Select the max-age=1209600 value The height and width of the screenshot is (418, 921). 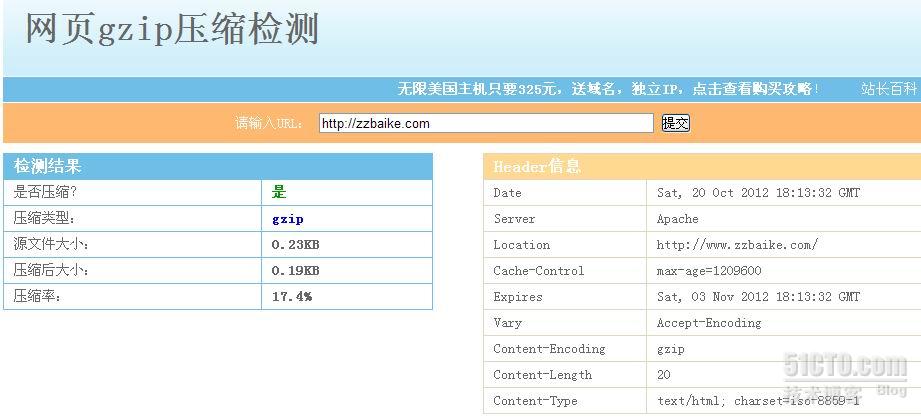(709, 271)
